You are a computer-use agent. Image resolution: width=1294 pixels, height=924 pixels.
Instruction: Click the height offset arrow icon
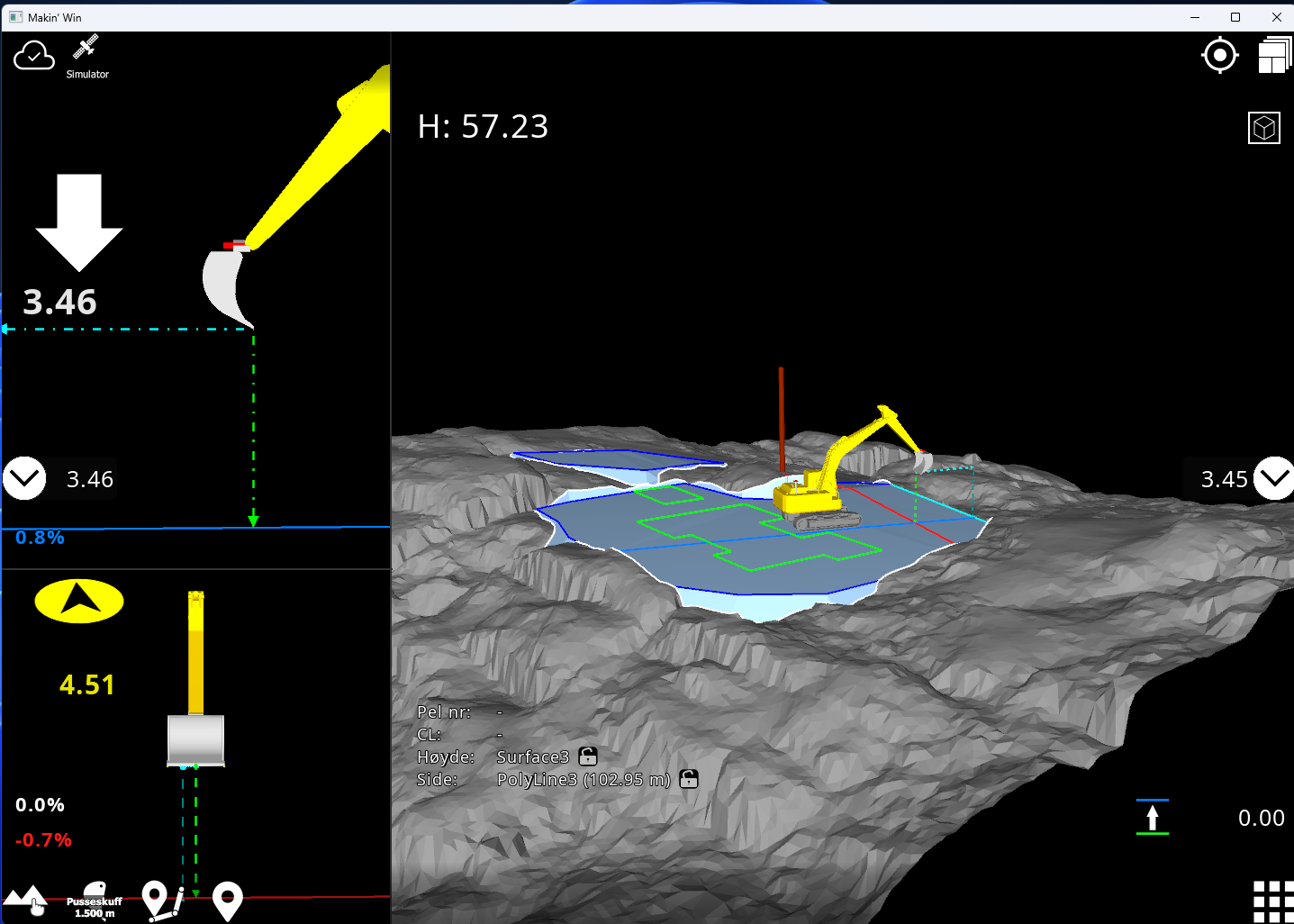click(x=1152, y=818)
